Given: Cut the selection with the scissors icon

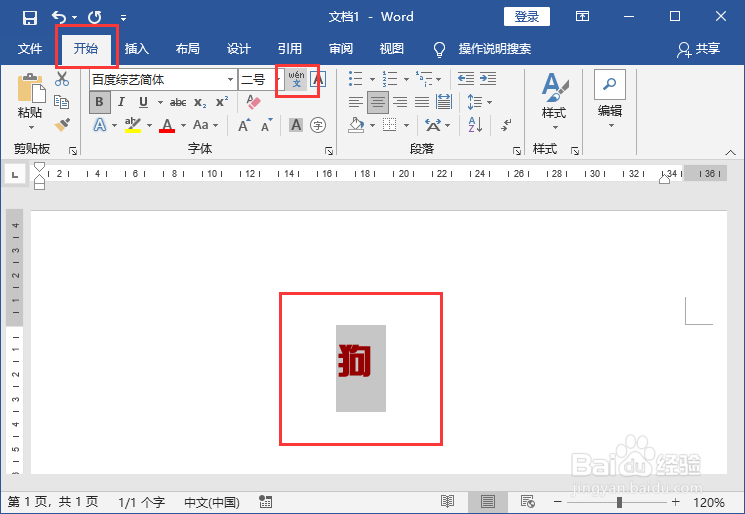Looking at the screenshot, I should (x=62, y=79).
